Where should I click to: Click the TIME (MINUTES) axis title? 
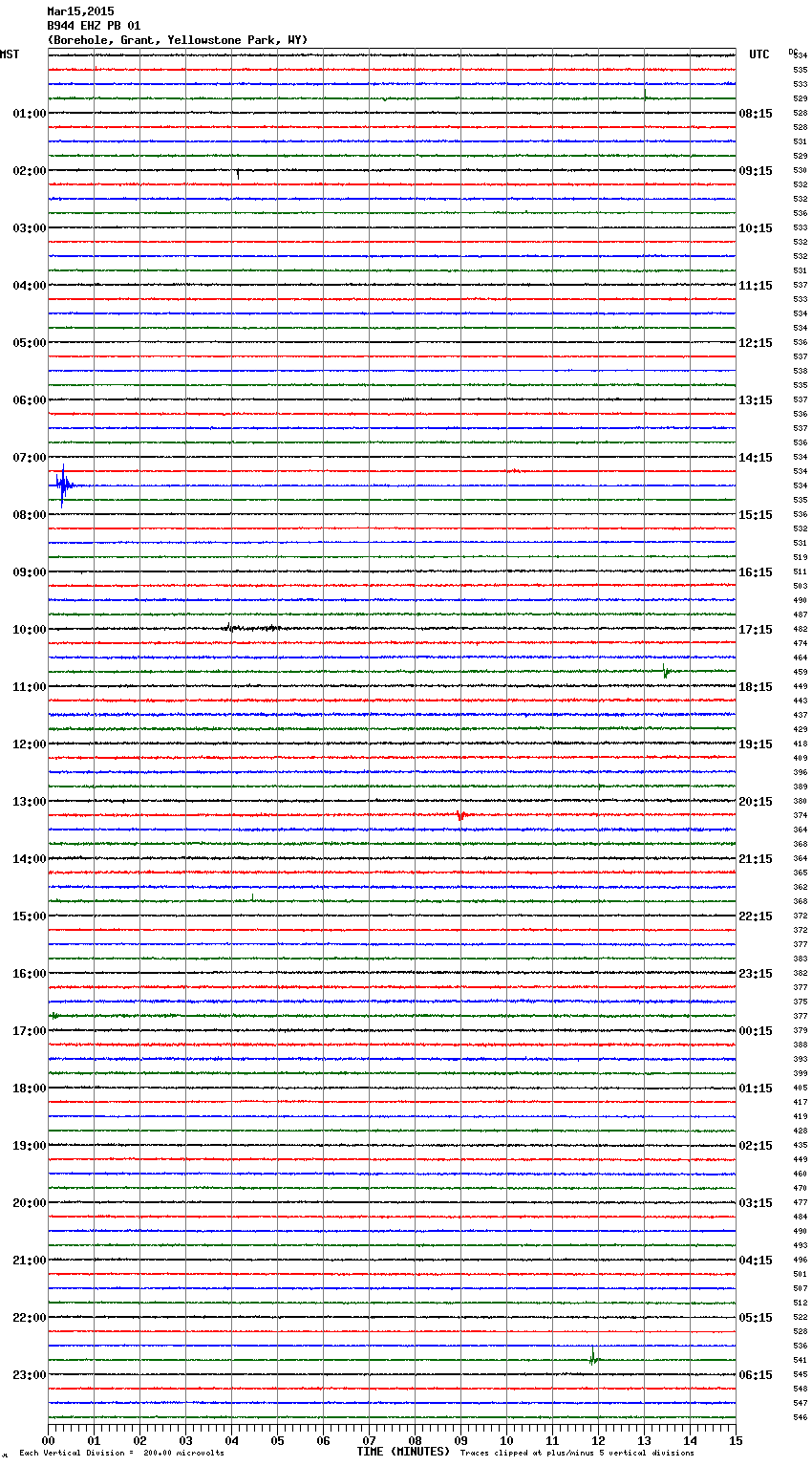(x=403, y=1452)
